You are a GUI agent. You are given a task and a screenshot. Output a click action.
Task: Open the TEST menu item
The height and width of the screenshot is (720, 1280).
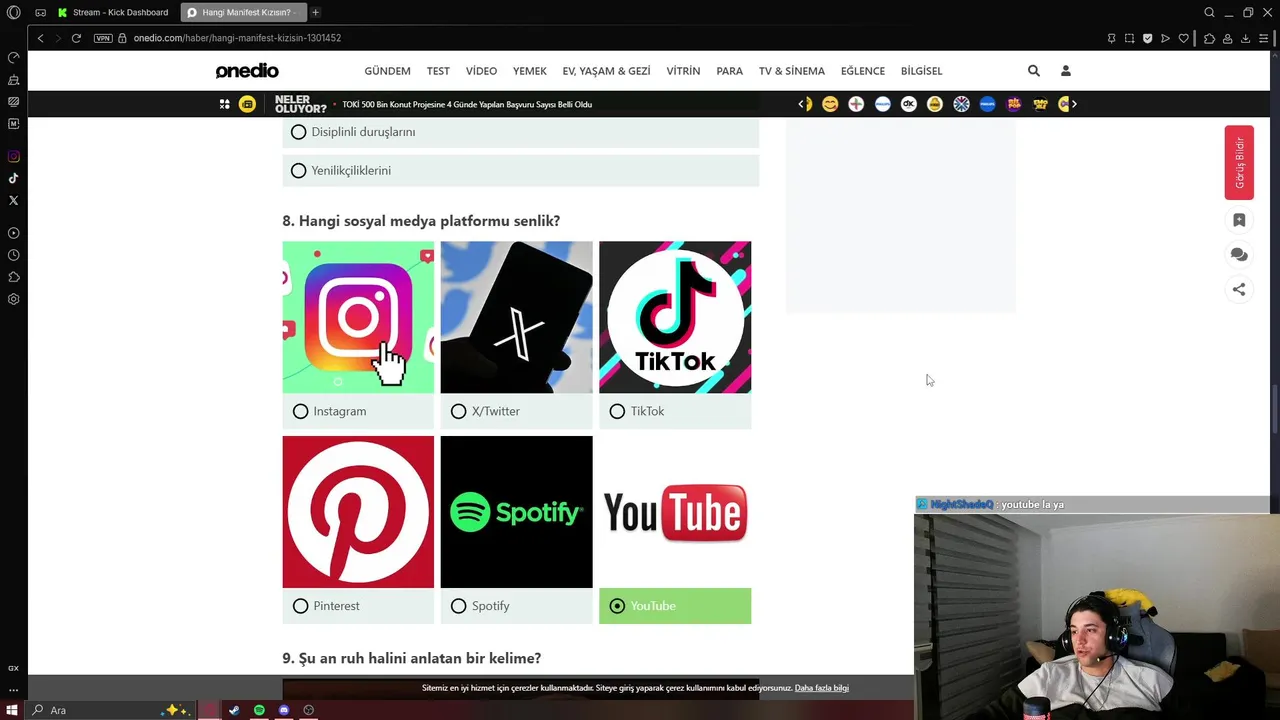(x=438, y=71)
